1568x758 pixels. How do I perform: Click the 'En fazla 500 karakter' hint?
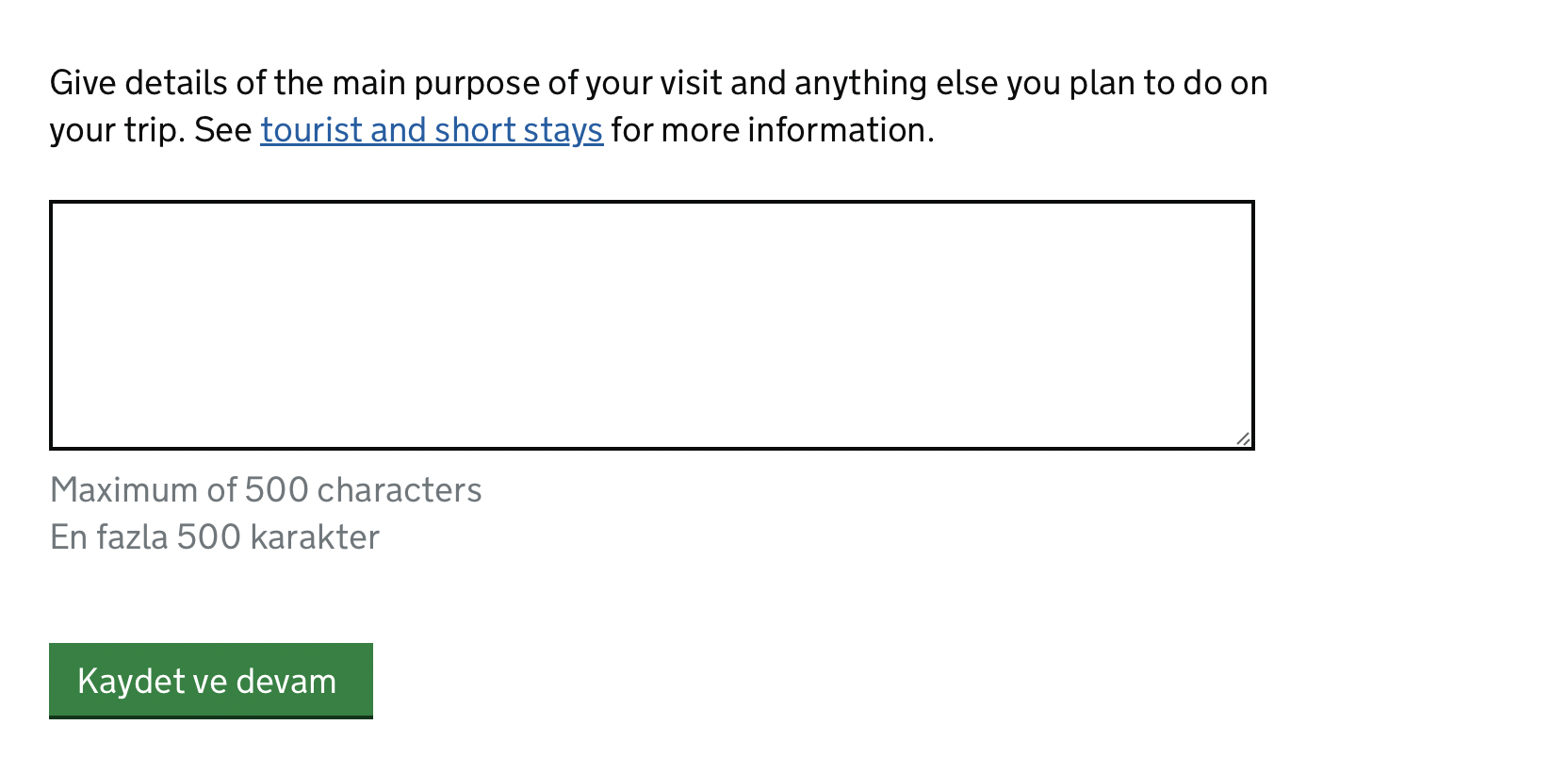(215, 537)
